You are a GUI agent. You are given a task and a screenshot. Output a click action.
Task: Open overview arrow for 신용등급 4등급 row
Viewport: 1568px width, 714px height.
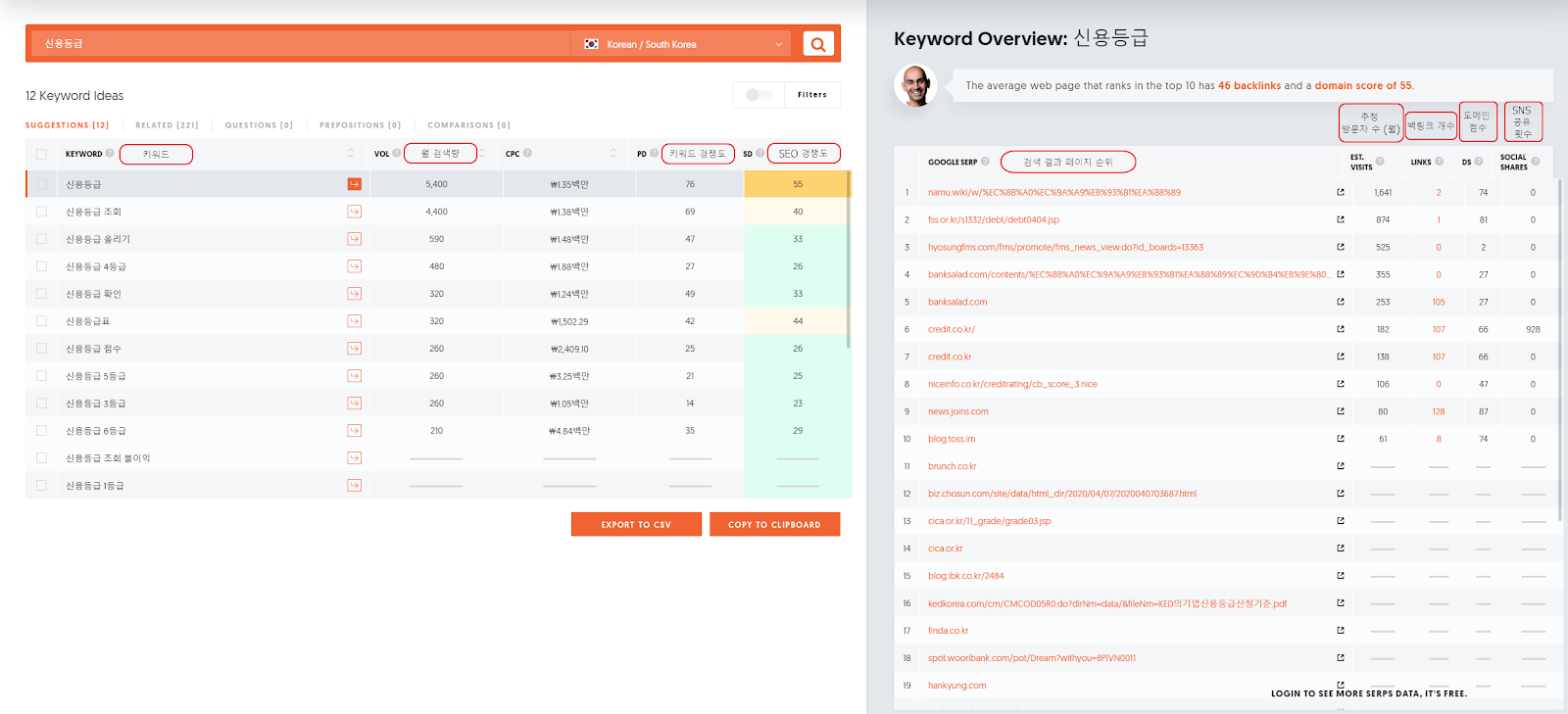point(354,266)
